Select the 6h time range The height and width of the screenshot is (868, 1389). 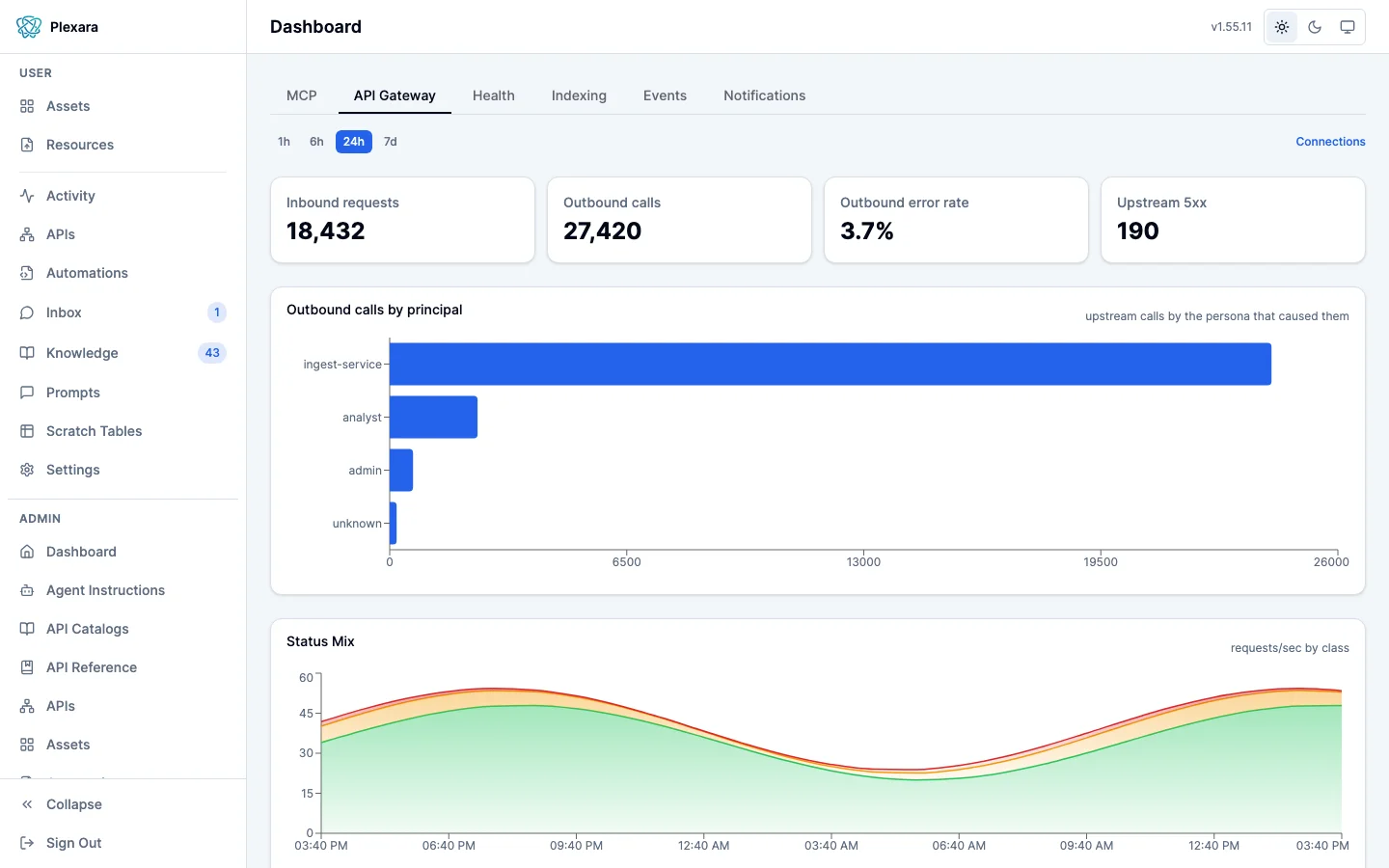tap(316, 142)
